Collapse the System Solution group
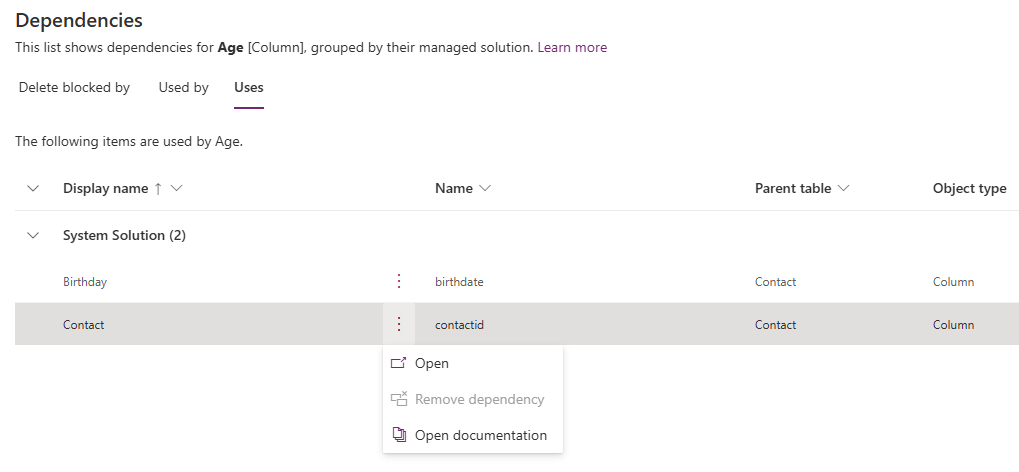The width and height of the screenshot is (1019, 472). click(33, 235)
